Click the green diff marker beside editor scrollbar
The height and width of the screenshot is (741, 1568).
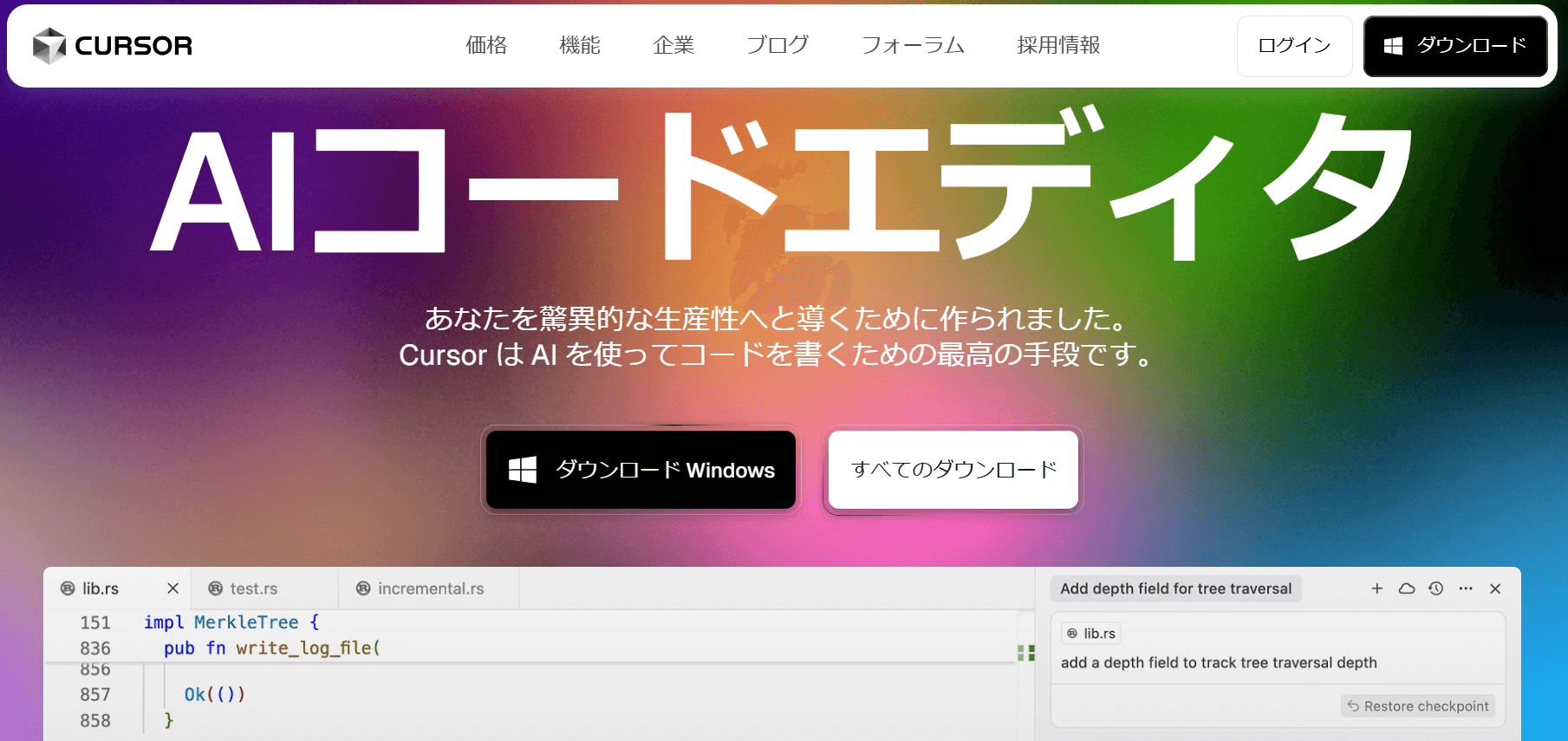click(x=1026, y=653)
